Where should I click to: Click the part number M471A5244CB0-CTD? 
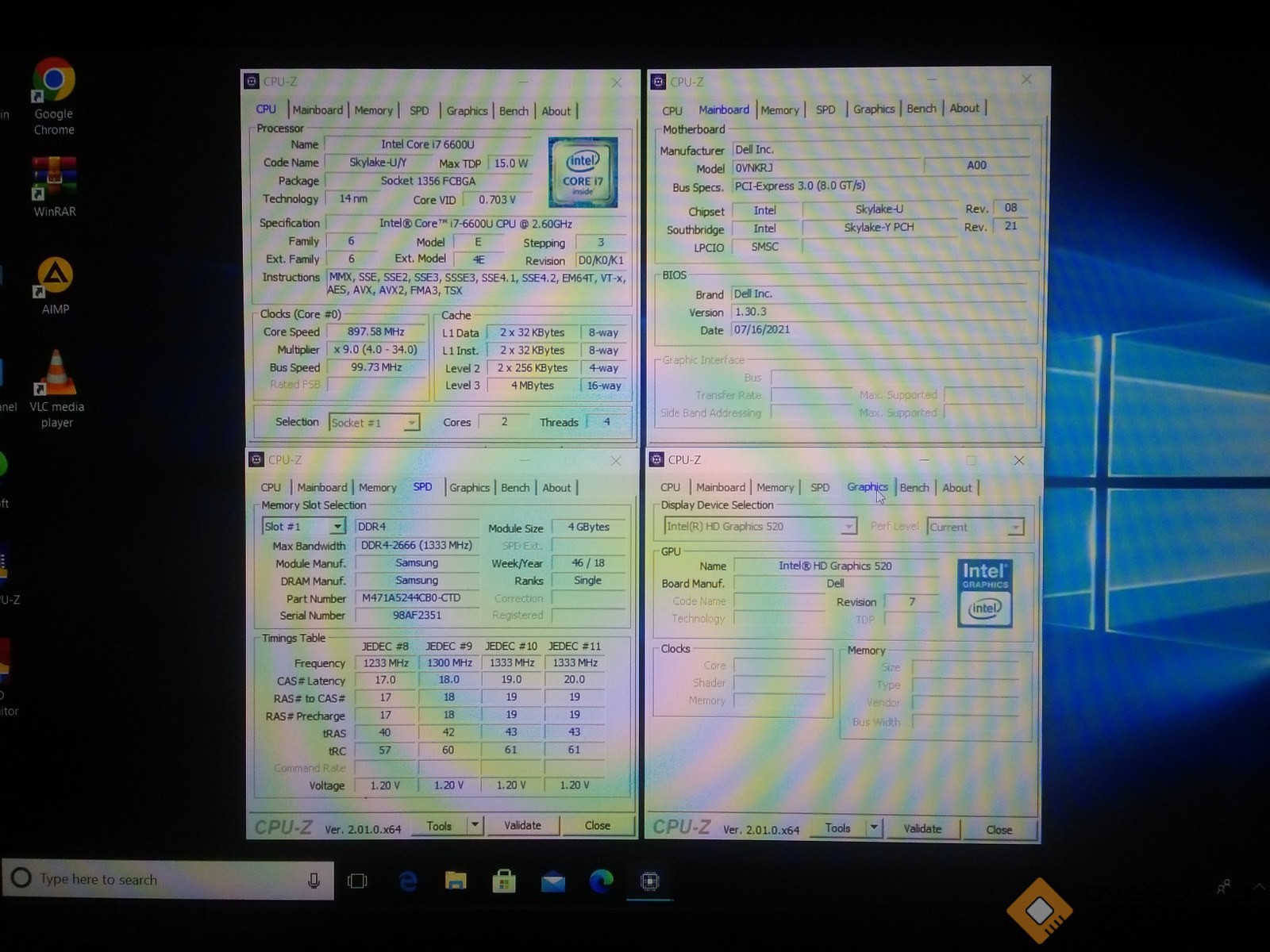point(418,598)
